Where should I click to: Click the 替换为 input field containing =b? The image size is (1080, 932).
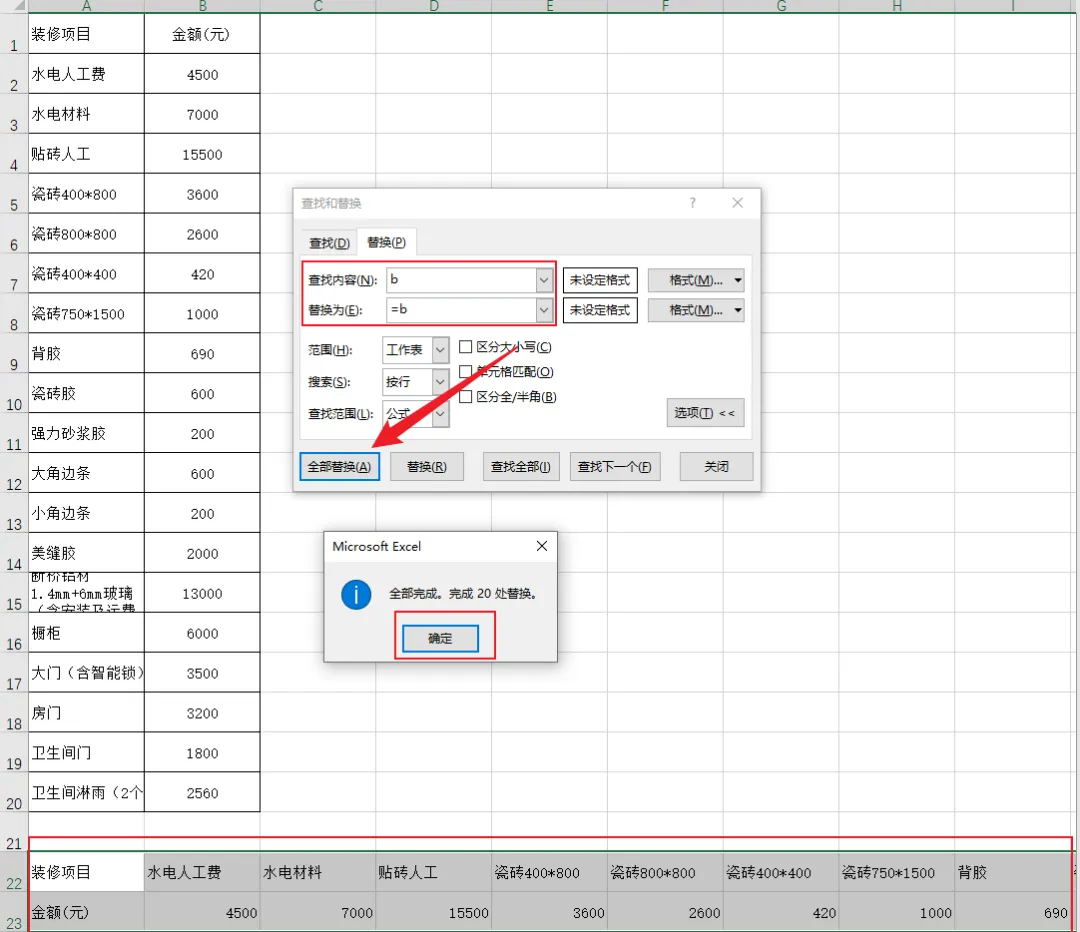[x=461, y=310]
